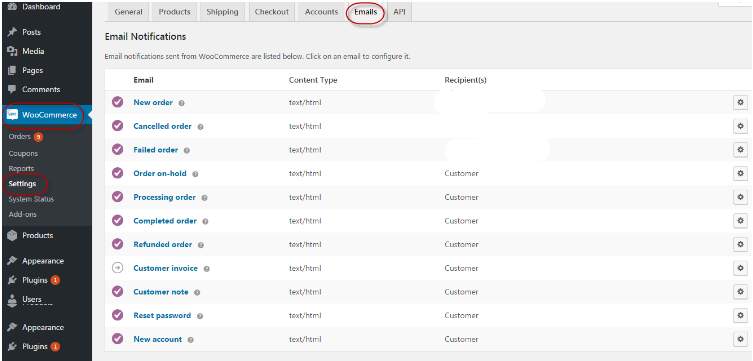753x361 pixels.
Task: Go to Orders in WooCommerce submenu
Action: [x=20, y=137]
